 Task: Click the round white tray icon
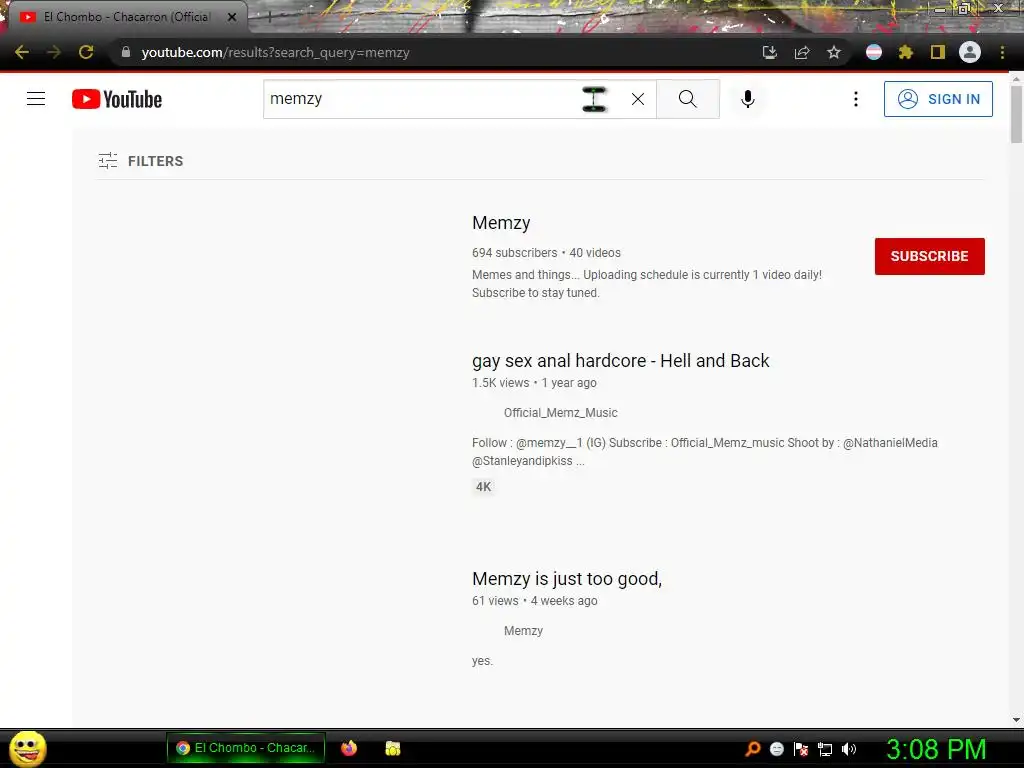(x=776, y=749)
